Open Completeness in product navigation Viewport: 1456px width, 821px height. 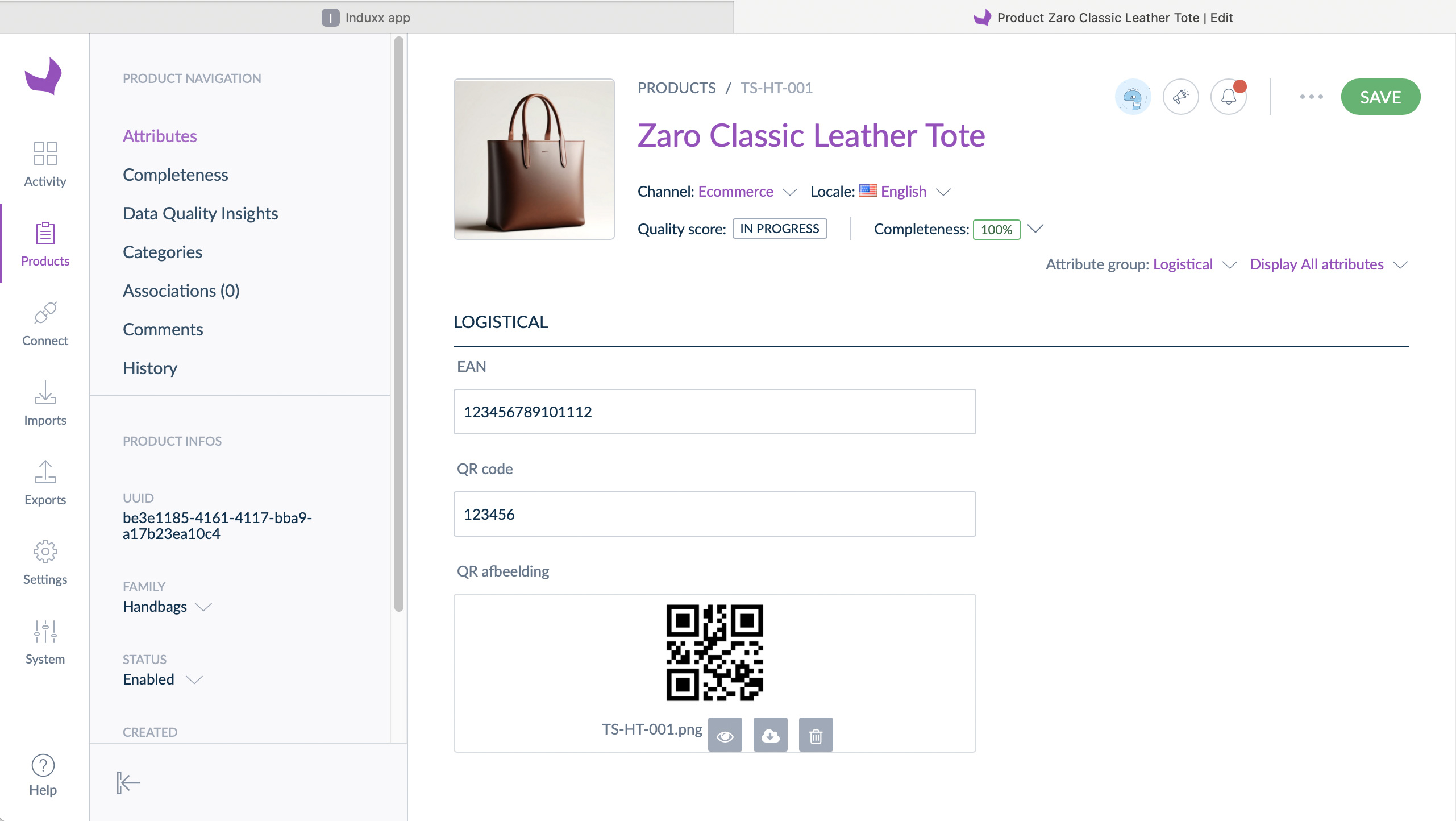click(175, 175)
